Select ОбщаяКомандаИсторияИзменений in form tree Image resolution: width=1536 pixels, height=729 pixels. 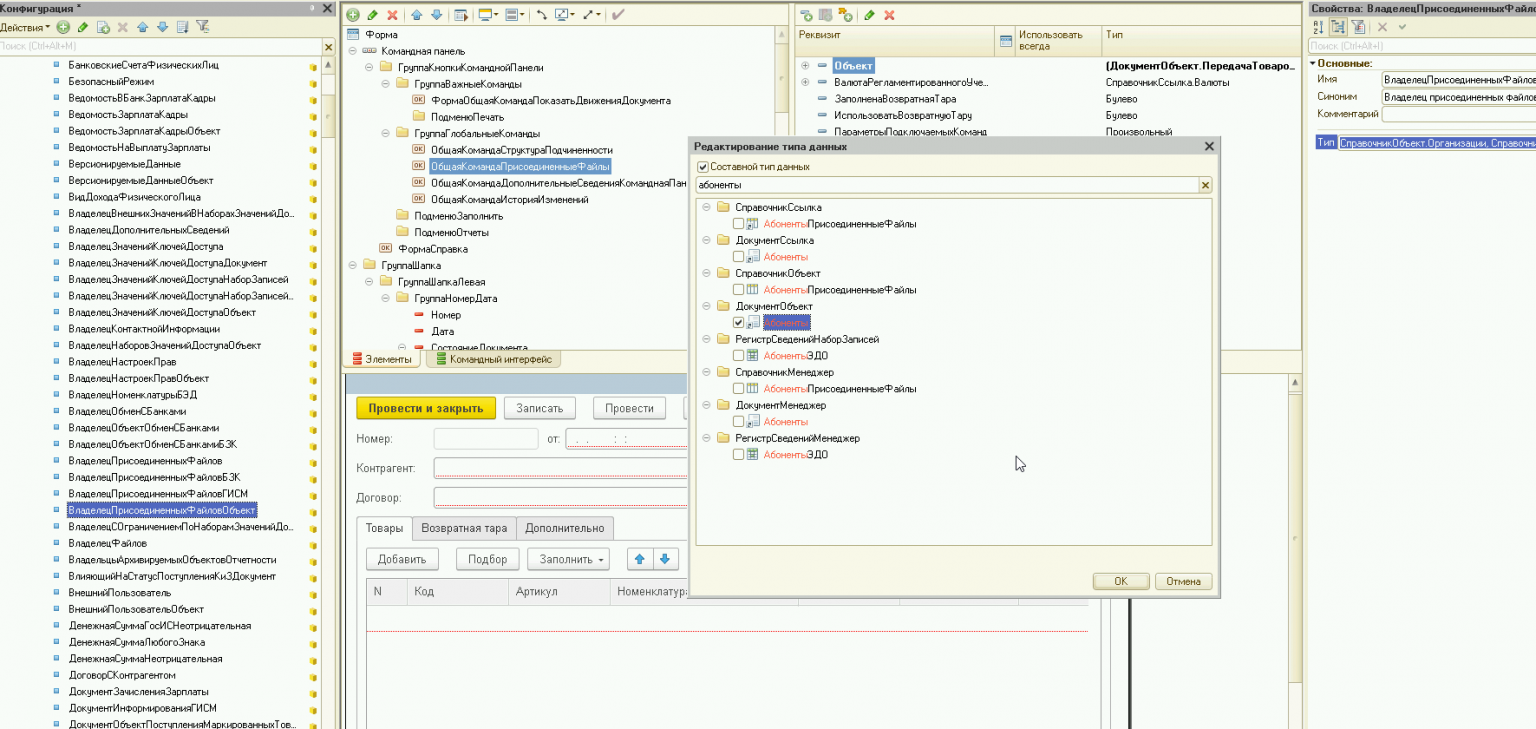(509, 199)
